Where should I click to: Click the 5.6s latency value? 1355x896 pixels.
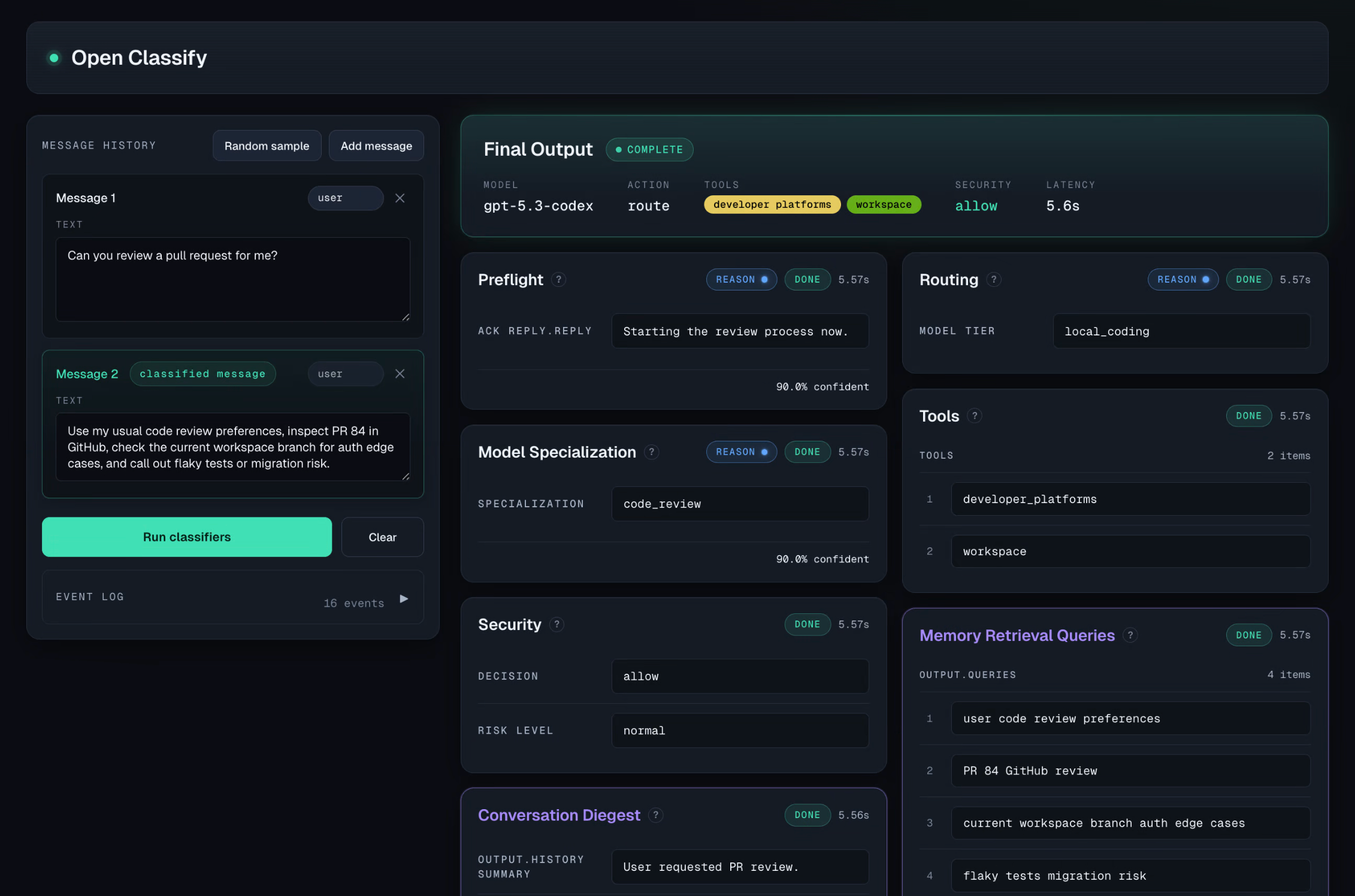pyautogui.click(x=1063, y=206)
